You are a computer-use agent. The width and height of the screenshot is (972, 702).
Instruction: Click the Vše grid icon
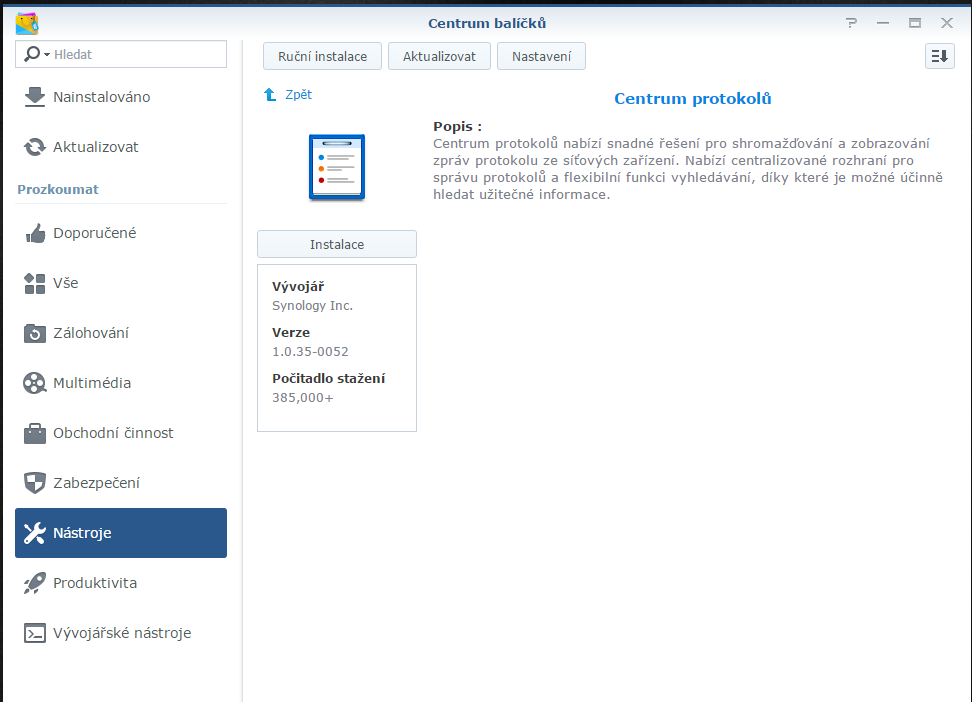[x=35, y=283]
